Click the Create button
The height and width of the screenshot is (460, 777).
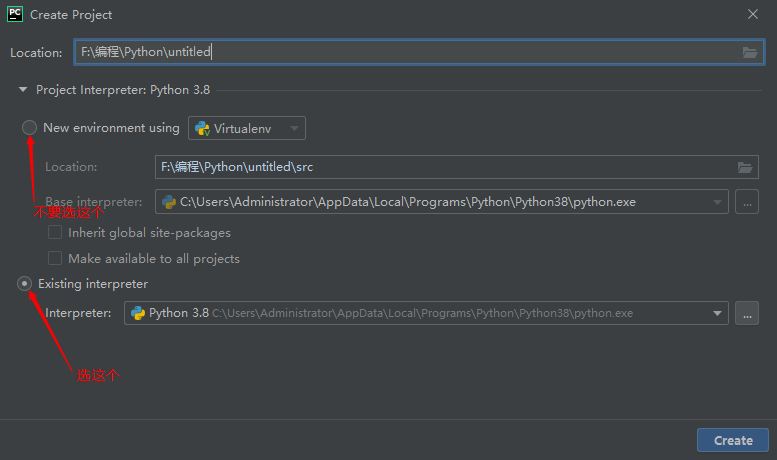733,440
